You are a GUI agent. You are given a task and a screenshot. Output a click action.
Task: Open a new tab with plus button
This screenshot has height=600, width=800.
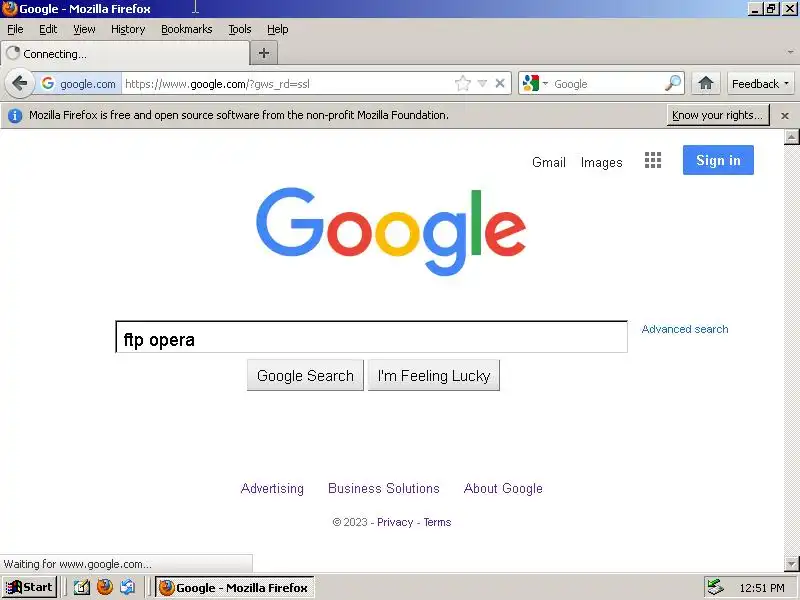coord(264,53)
